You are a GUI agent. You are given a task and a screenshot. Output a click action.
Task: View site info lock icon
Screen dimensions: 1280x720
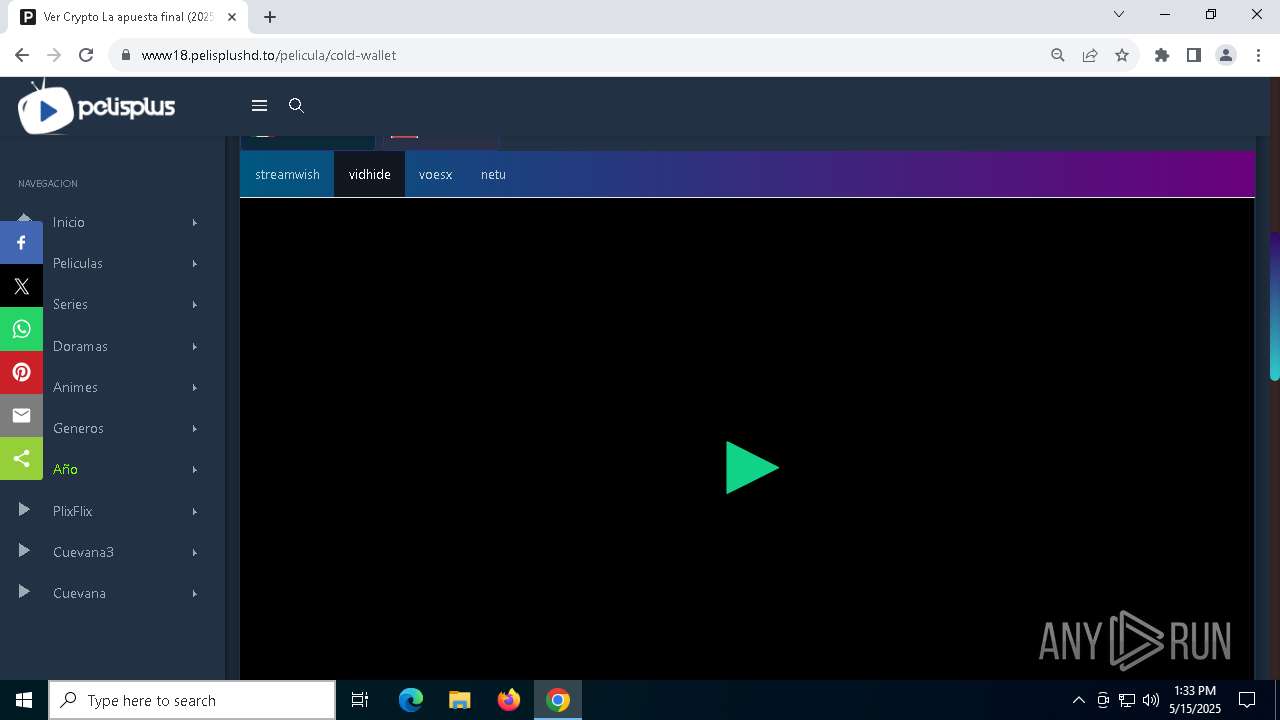(125, 55)
